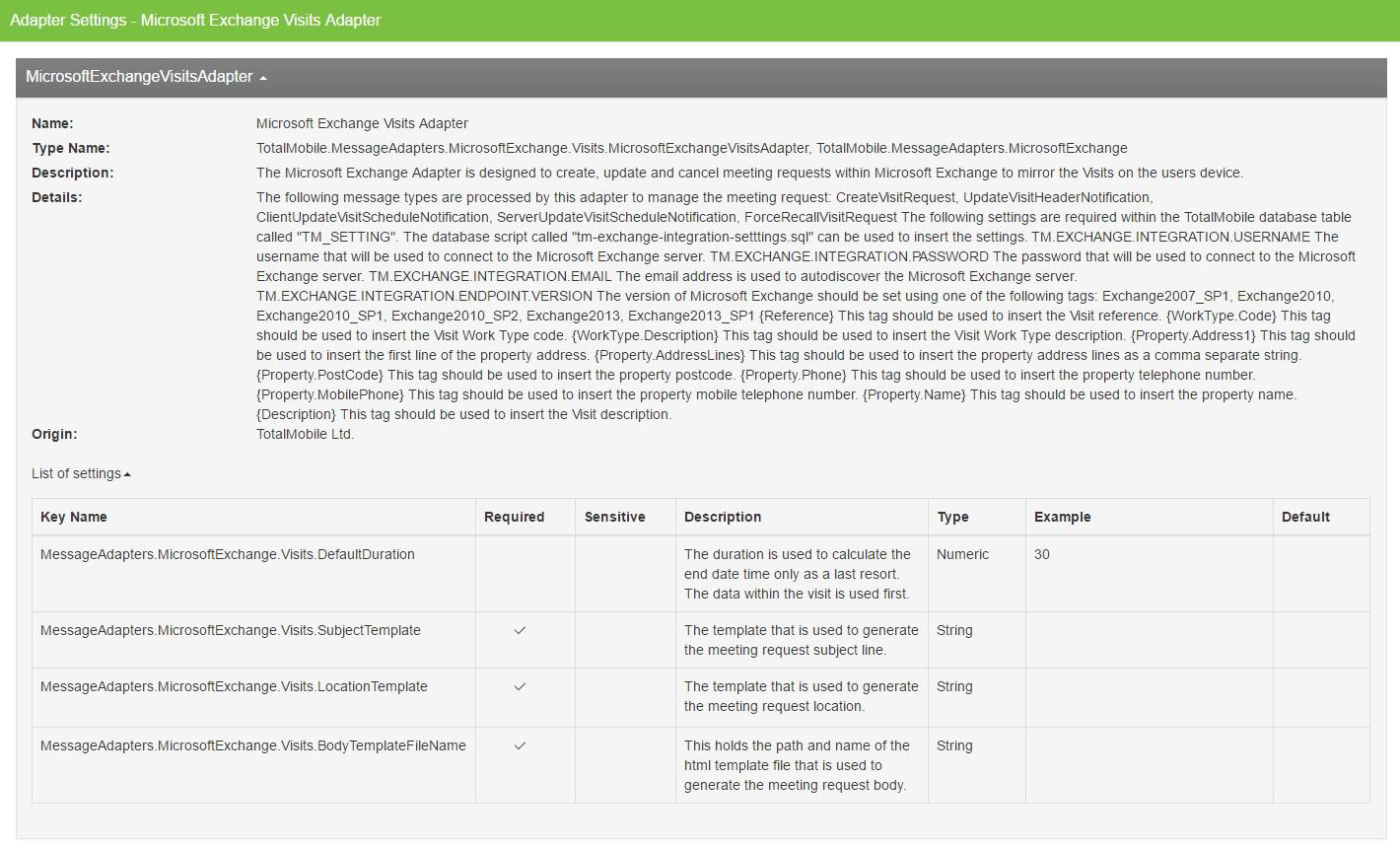Viewport: 1400px width, 848px height.
Task: Click the Required checkmark for SubjectTemplate
Action: click(520, 630)
